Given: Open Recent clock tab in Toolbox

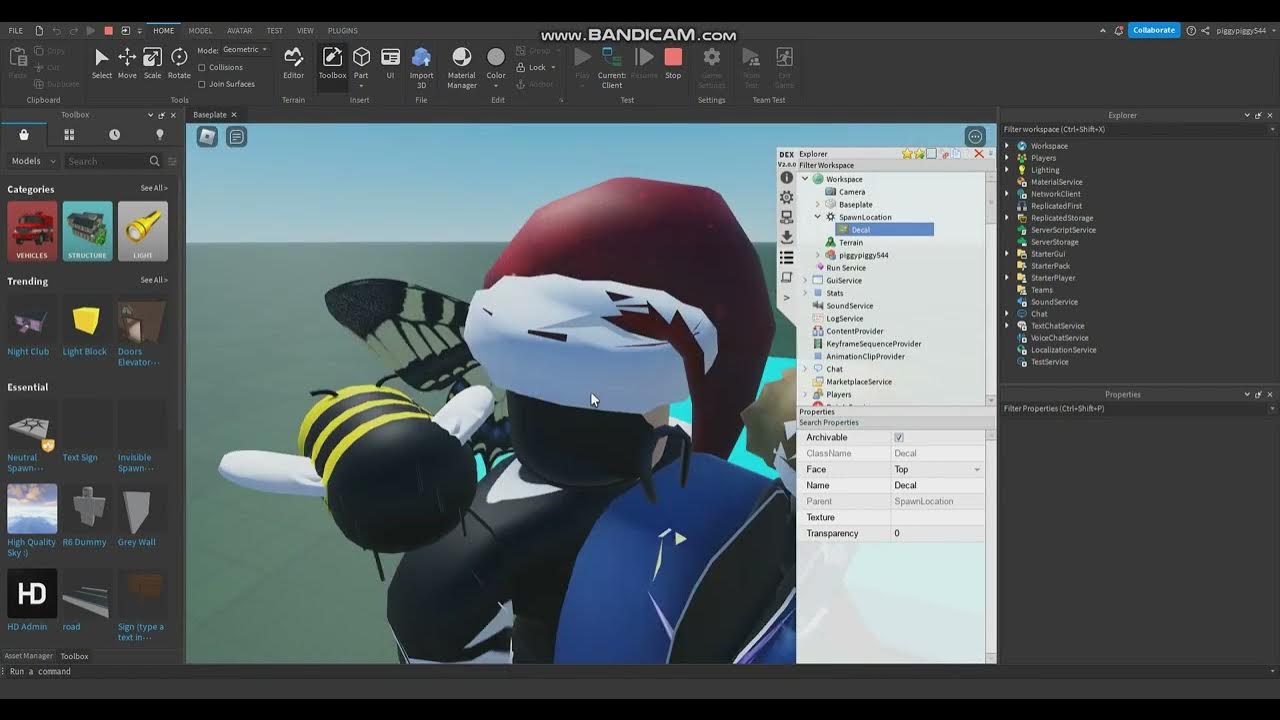Looking at the screenshot, I should point(114,134).
